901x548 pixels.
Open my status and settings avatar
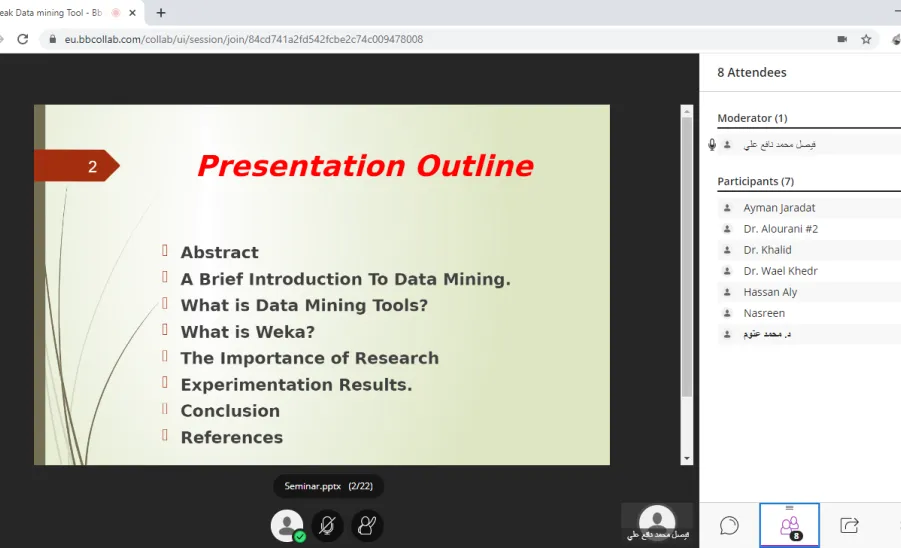287,526
